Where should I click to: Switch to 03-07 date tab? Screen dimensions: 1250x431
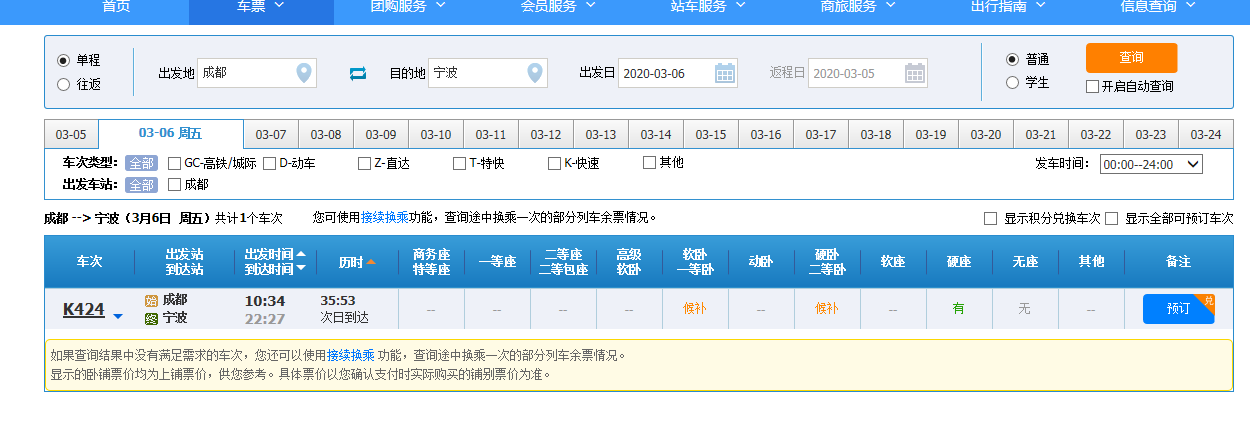tap(271, 134)
